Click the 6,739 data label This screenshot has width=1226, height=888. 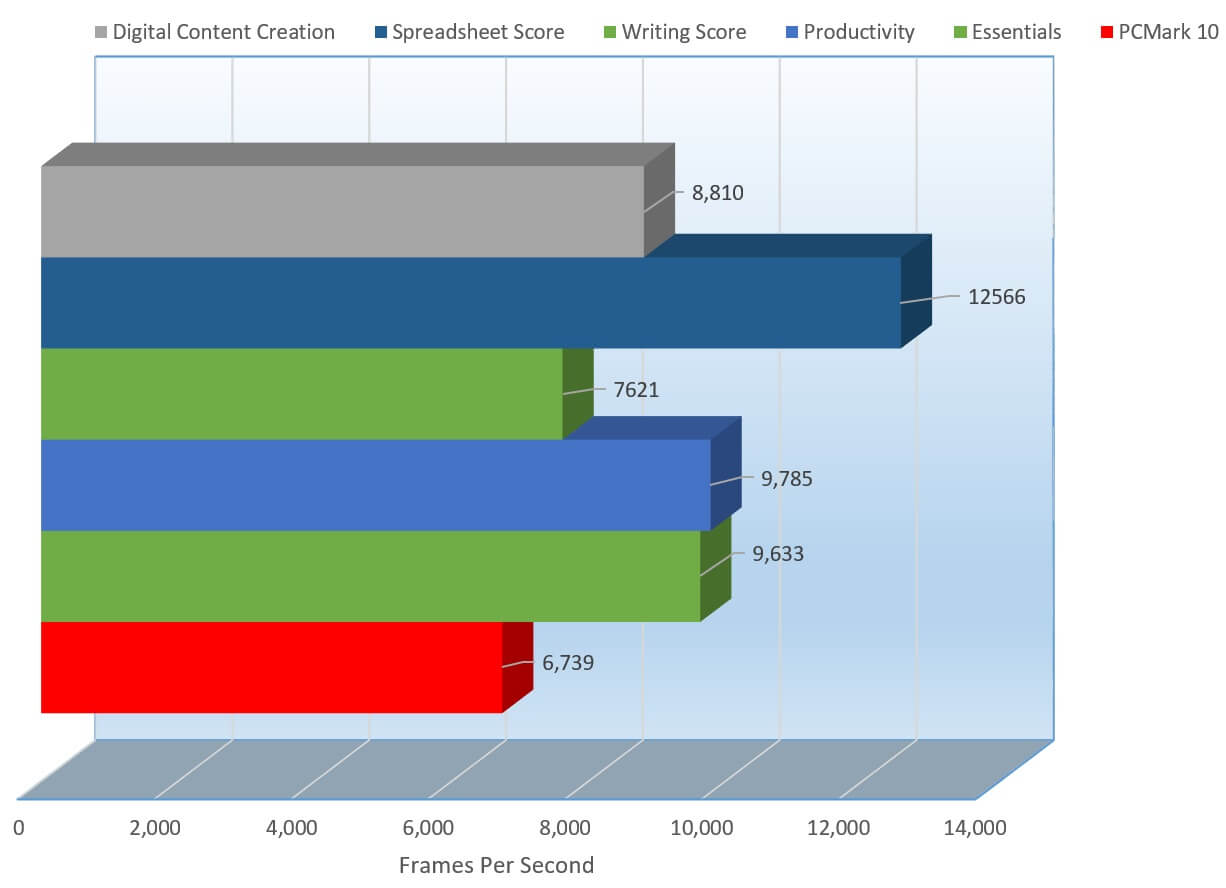568,662
